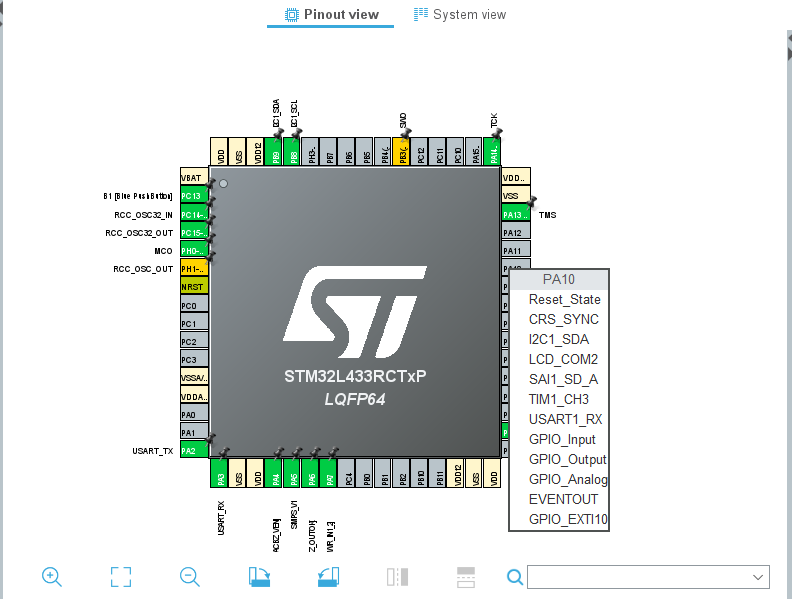Click the PC2 pin

pos(194,342)
